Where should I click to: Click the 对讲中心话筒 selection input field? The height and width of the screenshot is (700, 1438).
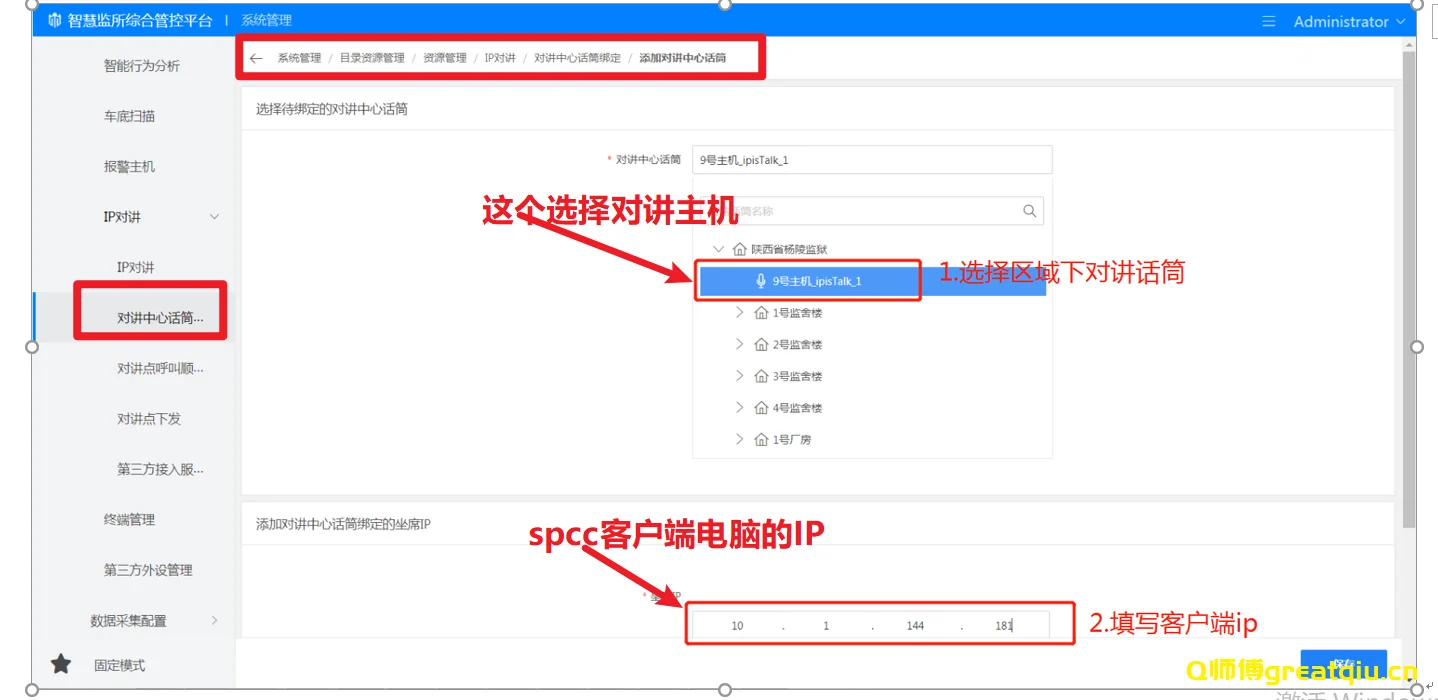tap(871, 160)
